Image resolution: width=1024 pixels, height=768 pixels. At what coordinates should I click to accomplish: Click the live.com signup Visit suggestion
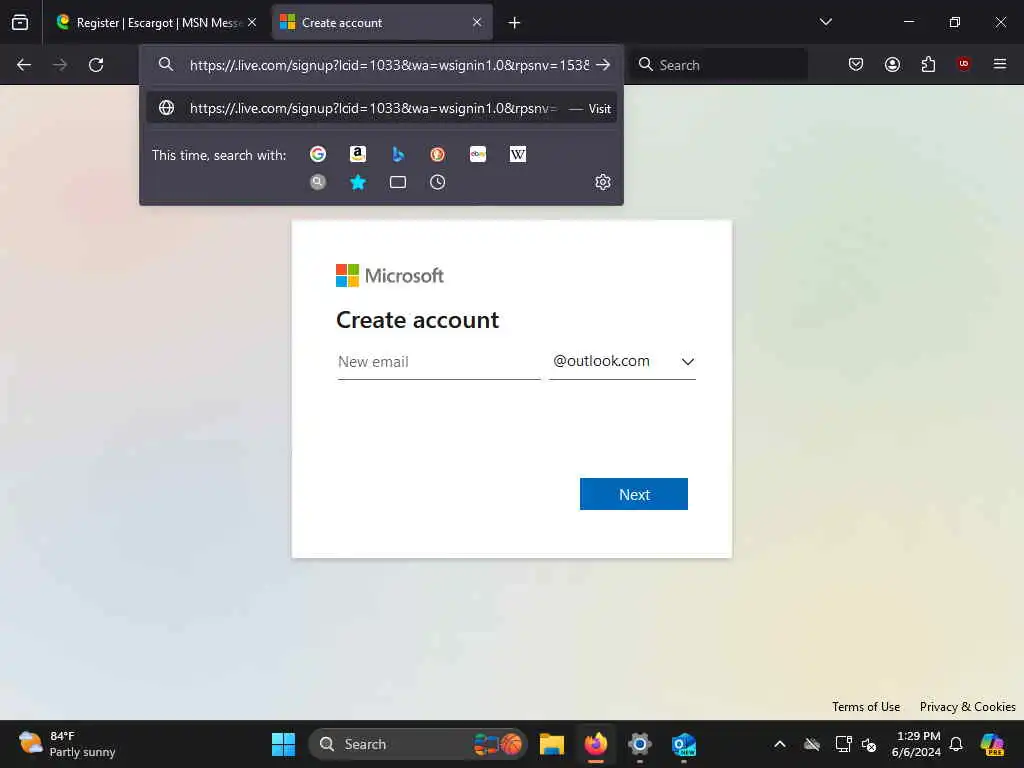381,108
